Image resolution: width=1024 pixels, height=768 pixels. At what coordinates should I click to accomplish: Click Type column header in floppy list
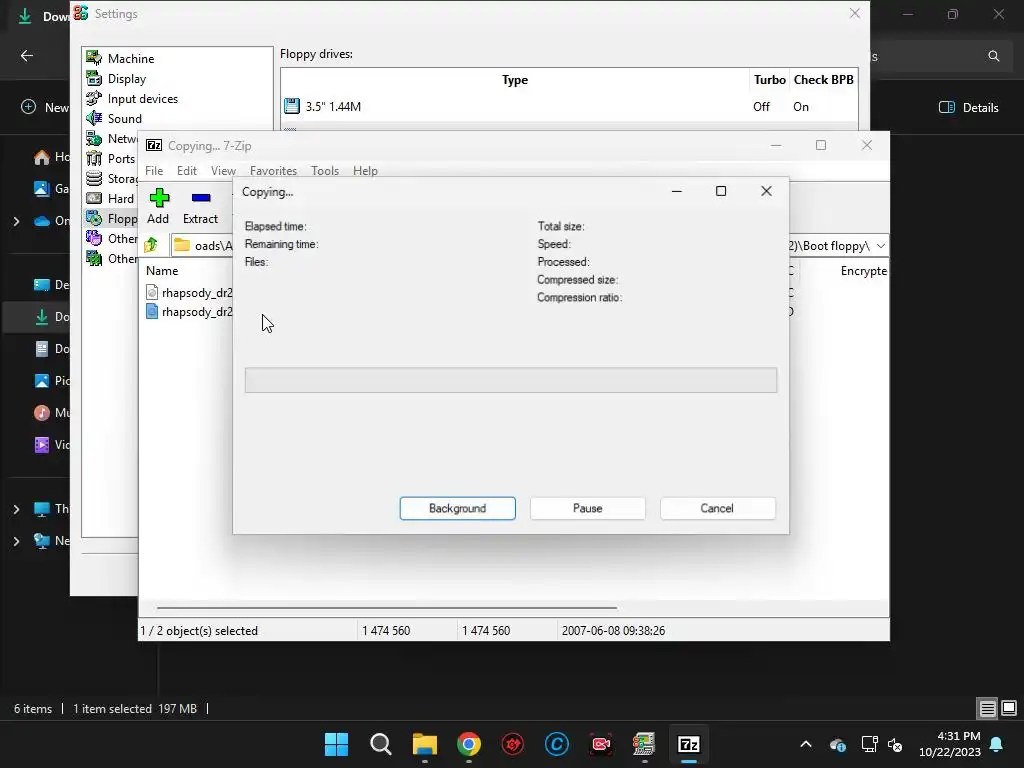coord(515,80)
